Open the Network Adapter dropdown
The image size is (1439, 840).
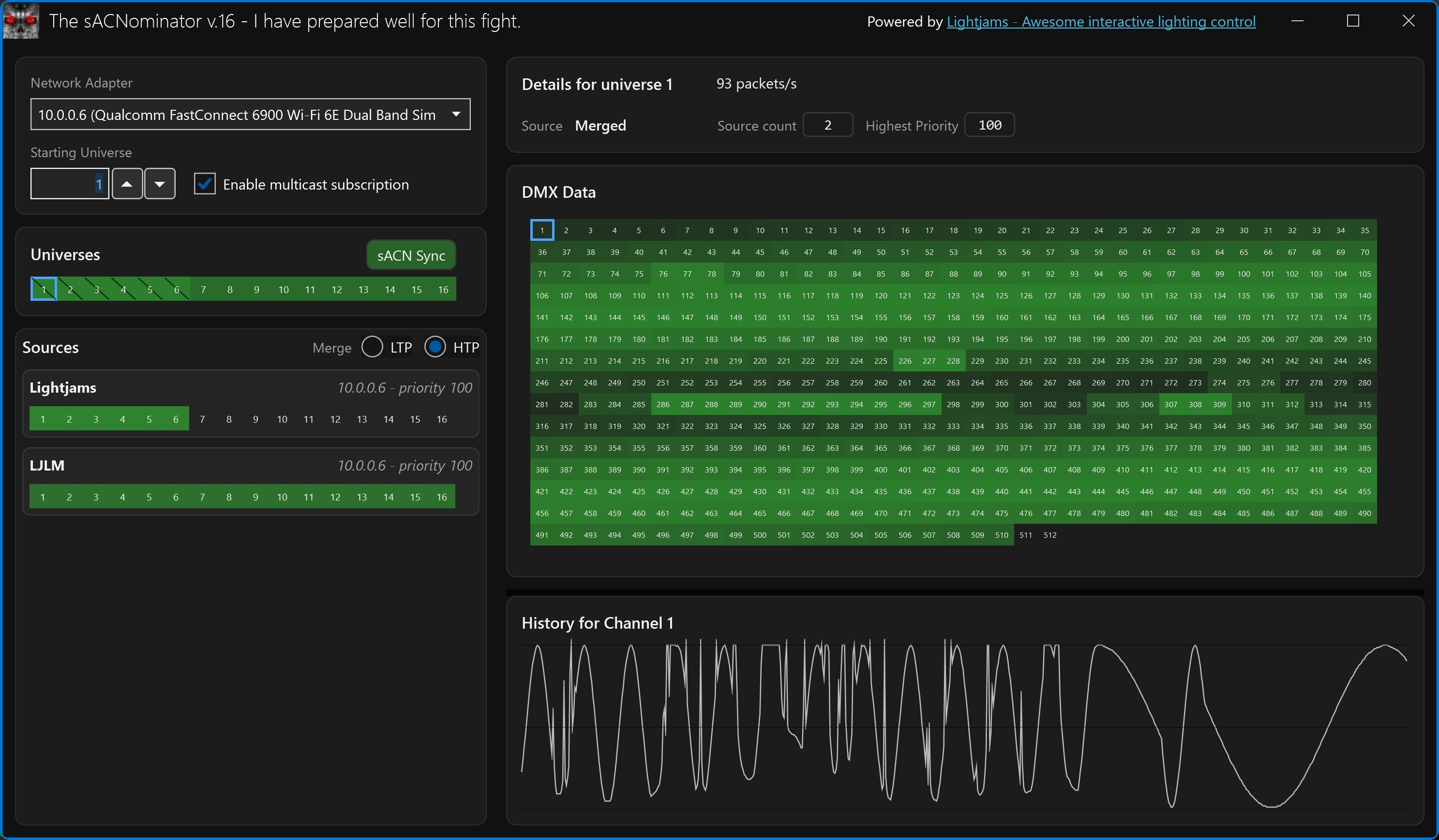click(250, 115)
